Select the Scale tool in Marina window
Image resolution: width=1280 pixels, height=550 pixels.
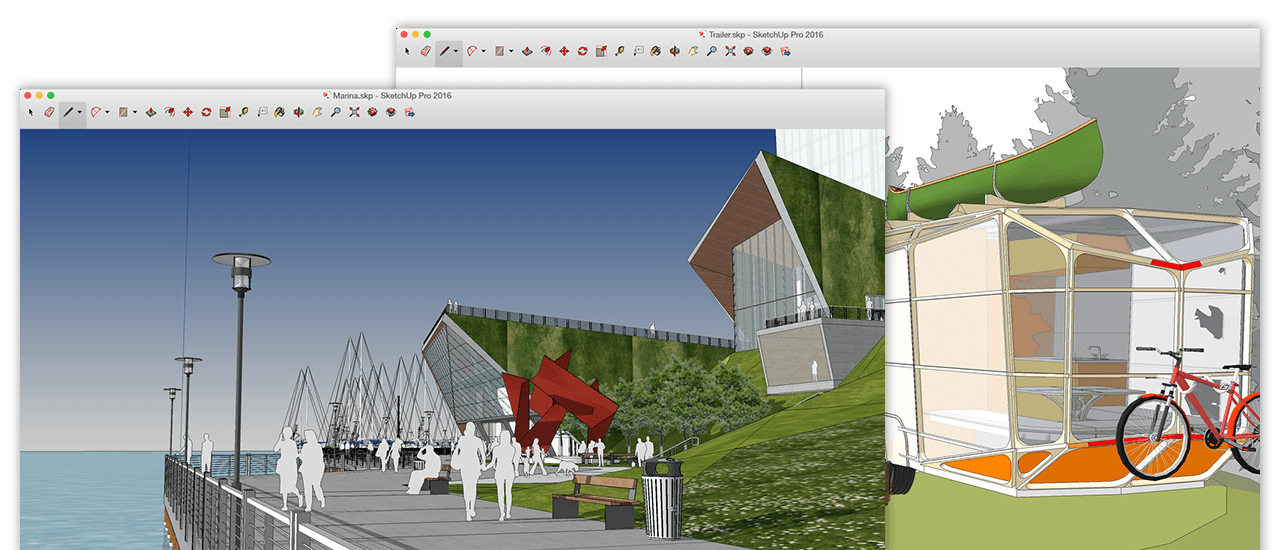click(x=224, y=112)
